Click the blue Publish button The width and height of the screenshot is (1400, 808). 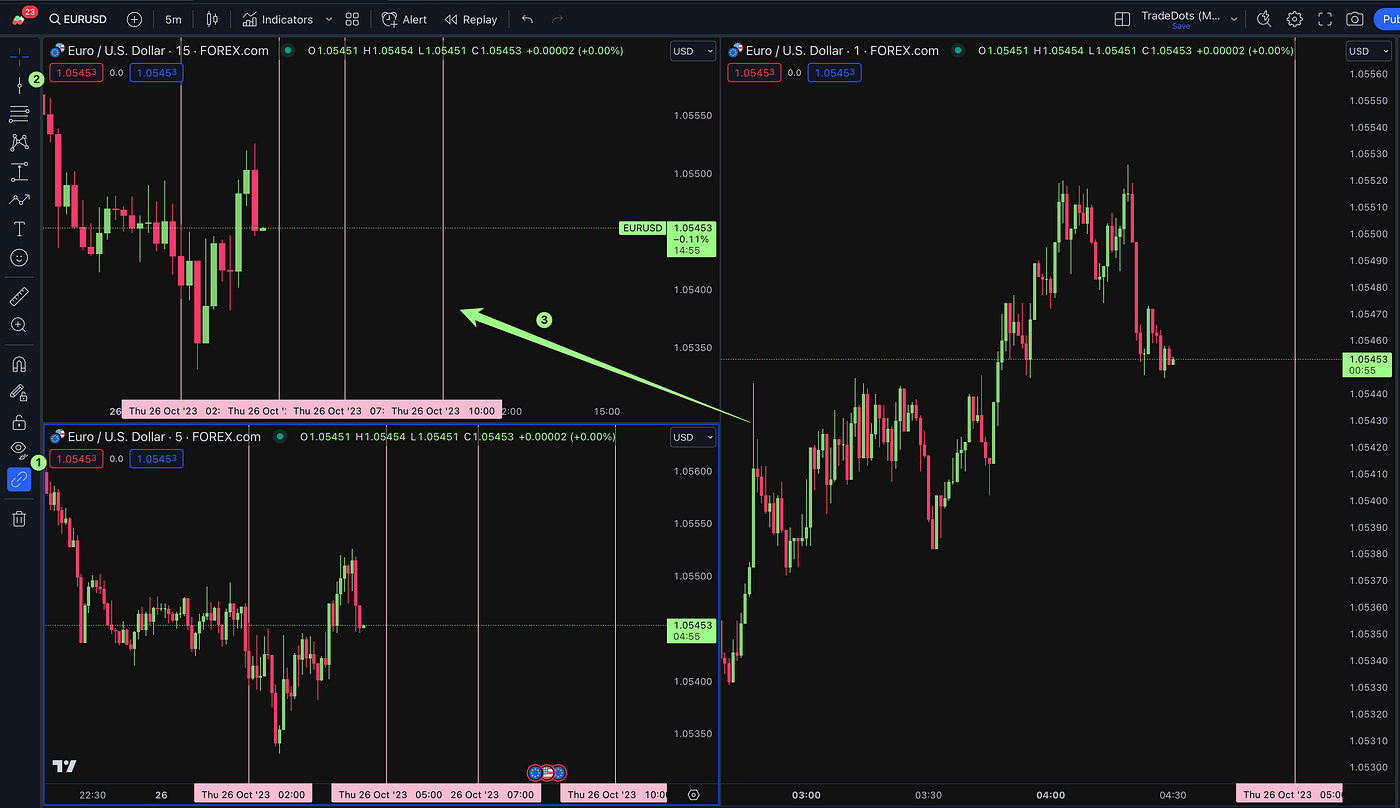pos(1392,18)
